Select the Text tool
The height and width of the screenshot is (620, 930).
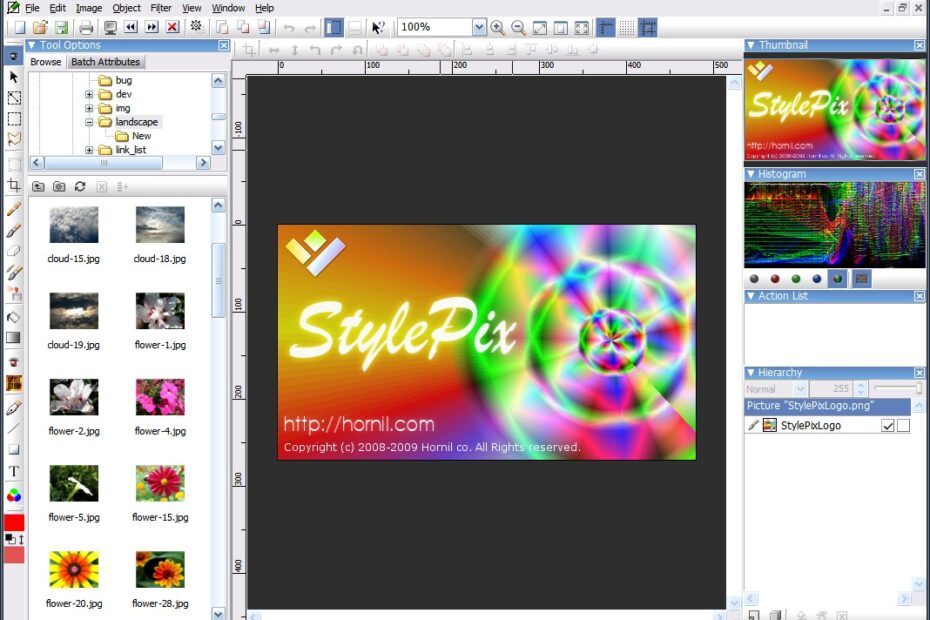[x=14, y=471]
